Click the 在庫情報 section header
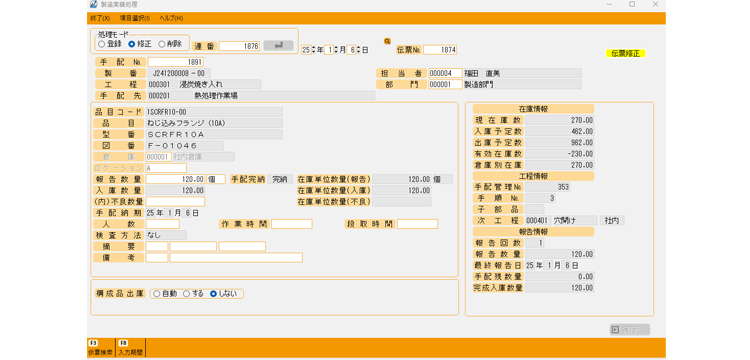This screenshot has width=750, height=360. pos(533,109)
